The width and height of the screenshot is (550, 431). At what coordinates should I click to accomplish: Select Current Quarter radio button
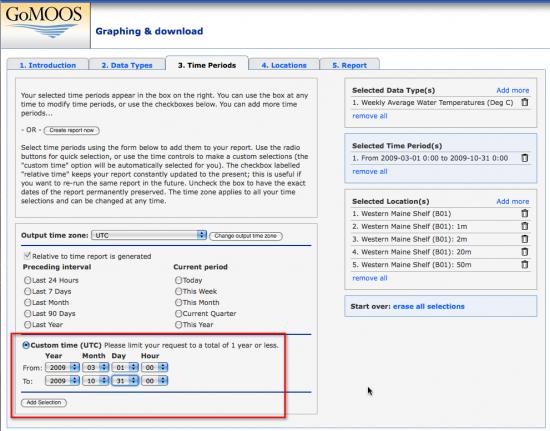178,314
